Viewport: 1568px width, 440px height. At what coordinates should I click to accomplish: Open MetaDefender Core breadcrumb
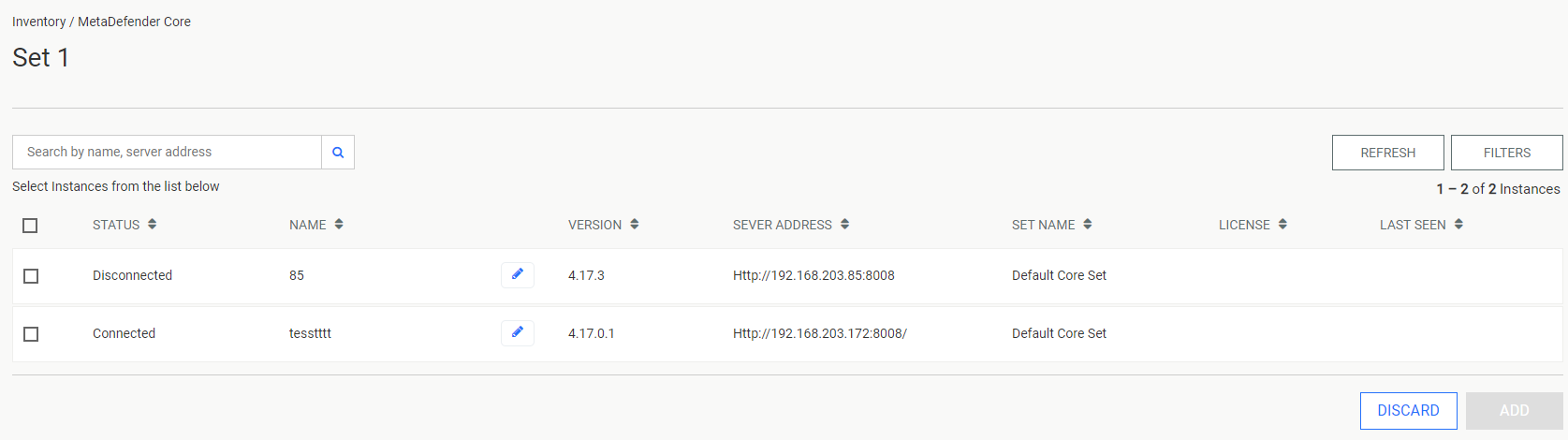pyautogui.click(x=134, y=22)
